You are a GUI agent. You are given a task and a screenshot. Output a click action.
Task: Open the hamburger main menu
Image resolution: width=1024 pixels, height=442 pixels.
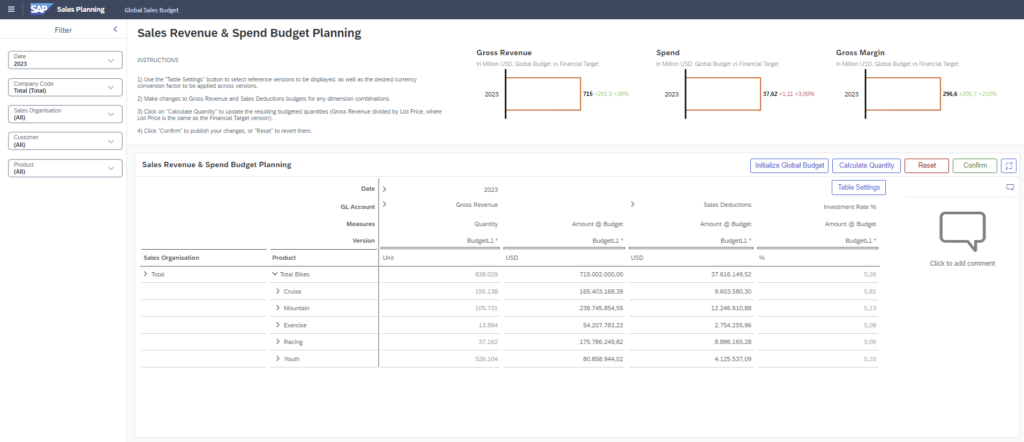[11, 8]
